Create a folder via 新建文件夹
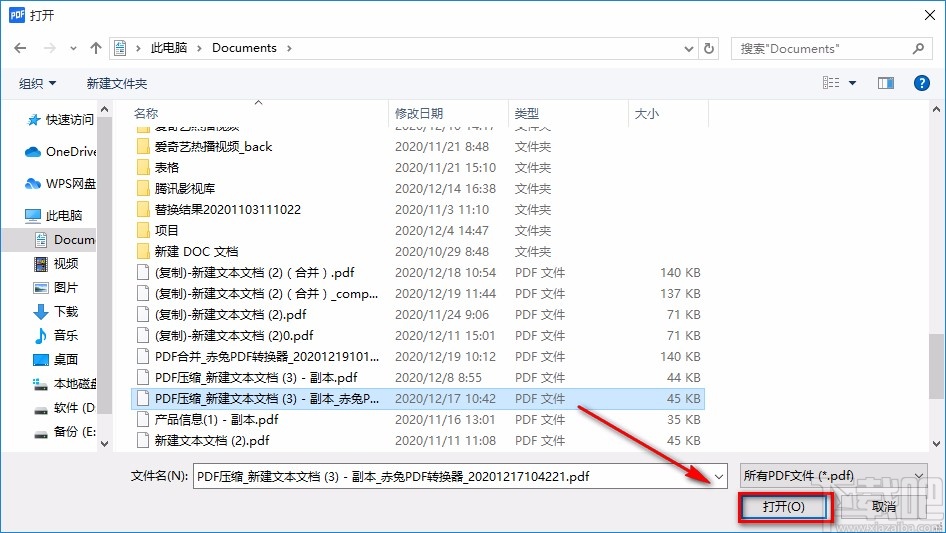 (x=117, y=83)
